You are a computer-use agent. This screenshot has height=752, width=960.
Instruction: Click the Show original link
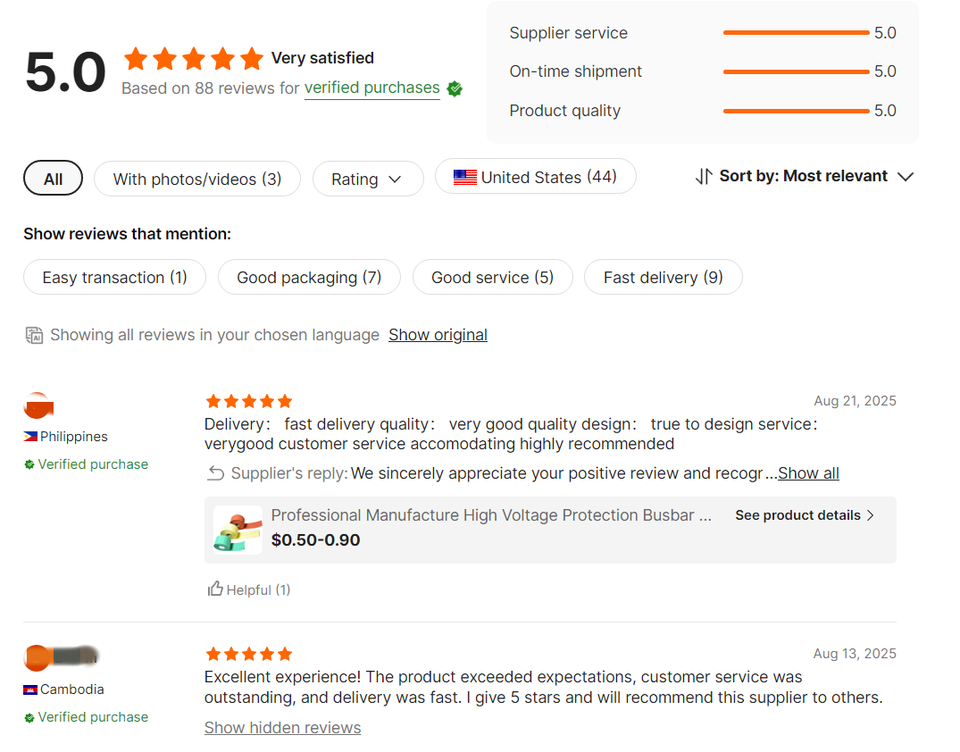[438, 335]
